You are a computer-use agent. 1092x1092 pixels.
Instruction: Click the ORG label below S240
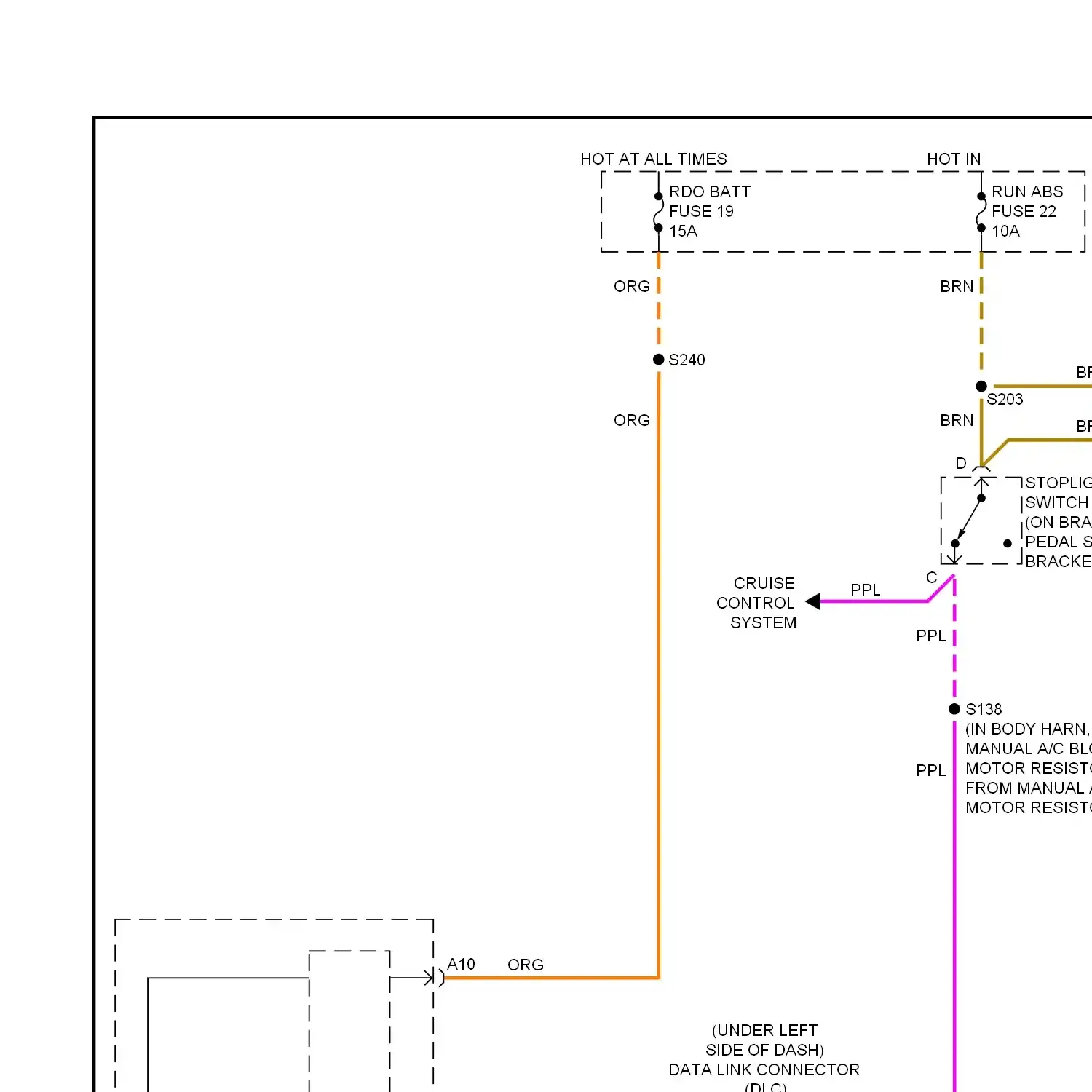[x=632, y=420]
